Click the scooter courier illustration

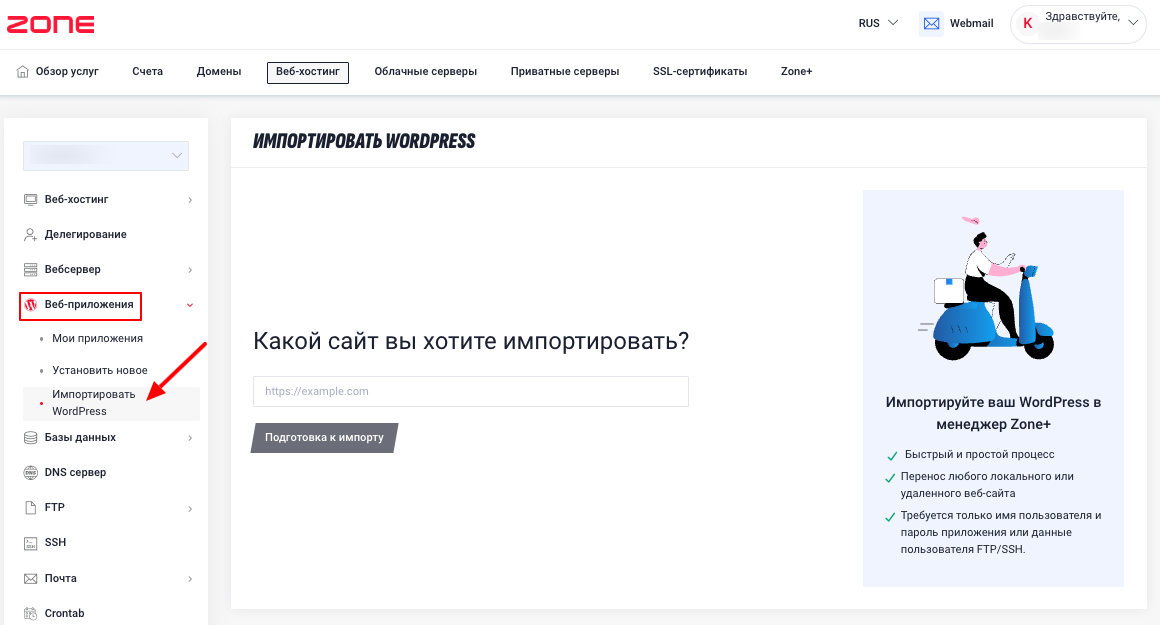pos(986,288)
